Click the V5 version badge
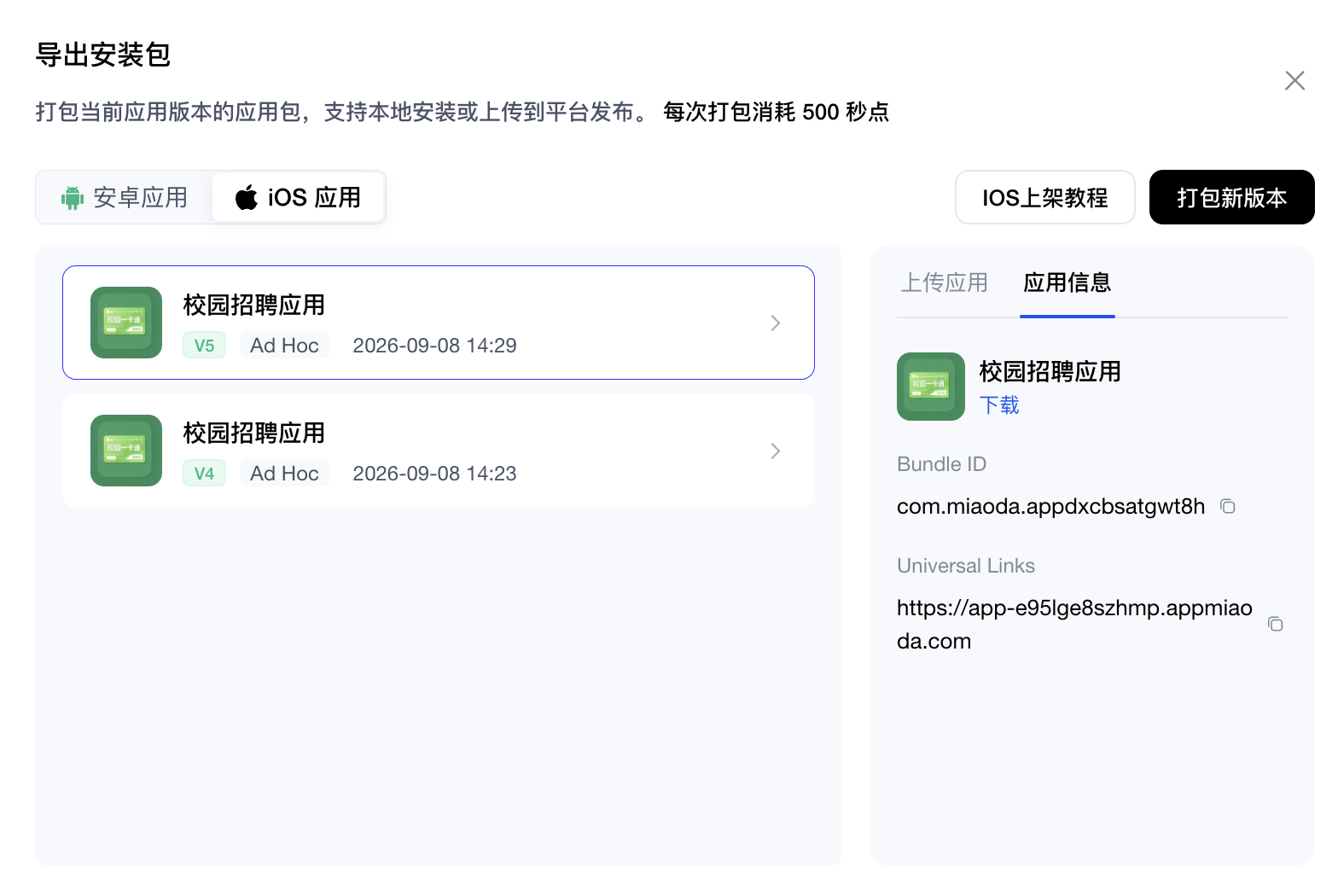The image size is (1338, 896). point(204,346)
